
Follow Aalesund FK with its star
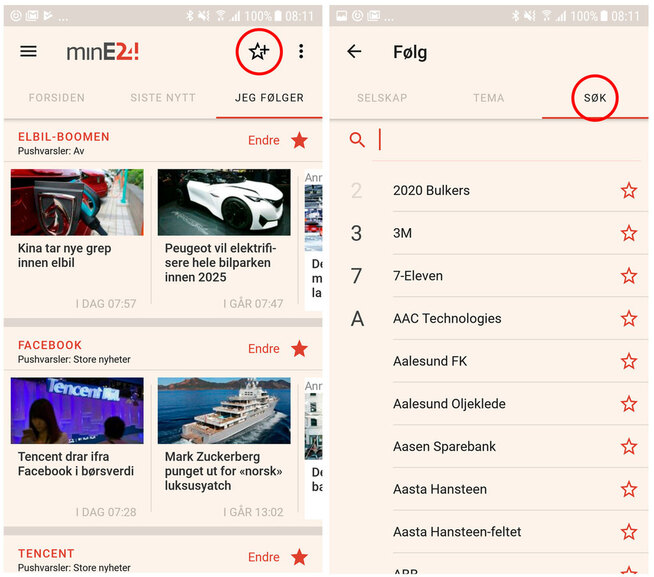629,361
